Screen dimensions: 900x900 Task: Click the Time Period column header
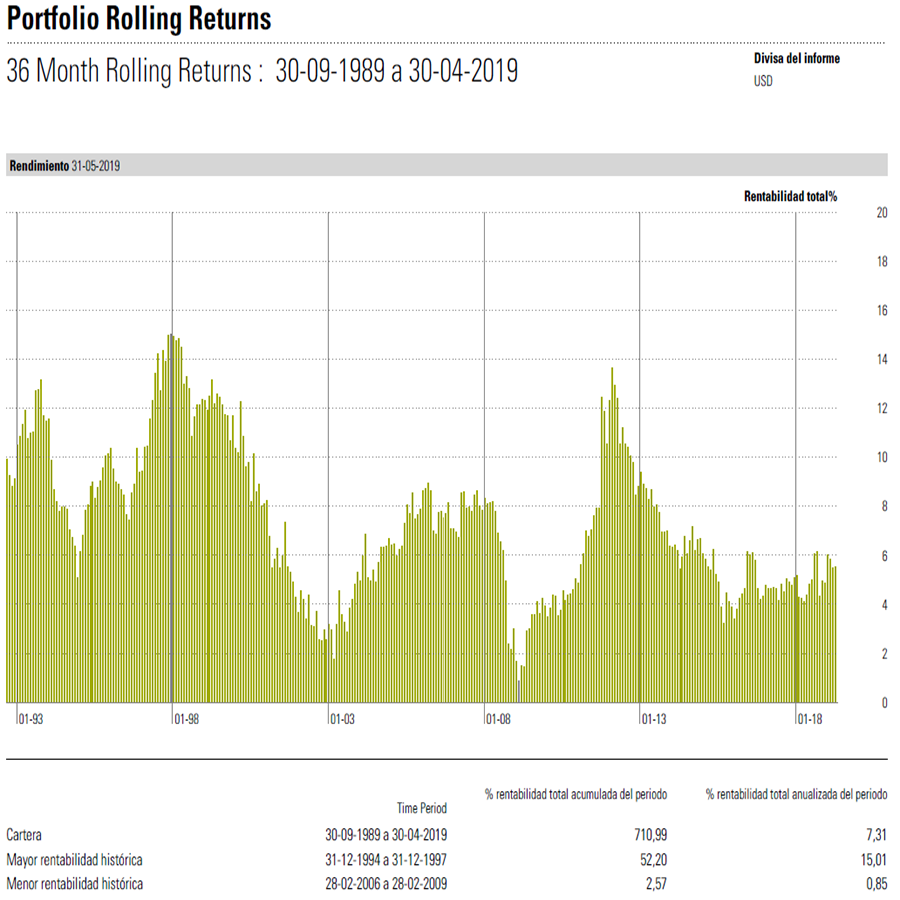pyautogui.click(x=421, y=808)
